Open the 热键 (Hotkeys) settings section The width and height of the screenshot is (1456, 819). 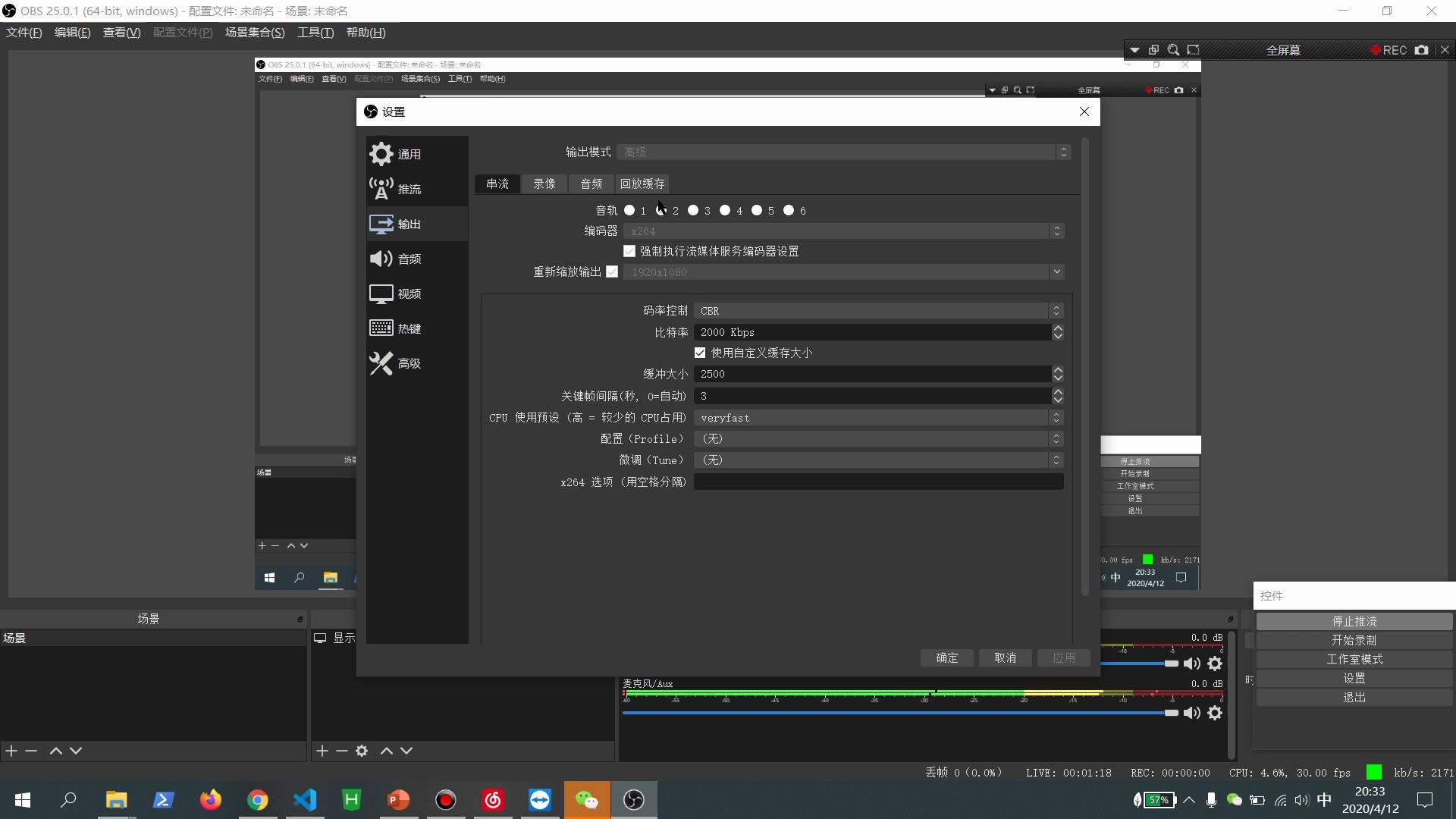[x=416, y=328]
